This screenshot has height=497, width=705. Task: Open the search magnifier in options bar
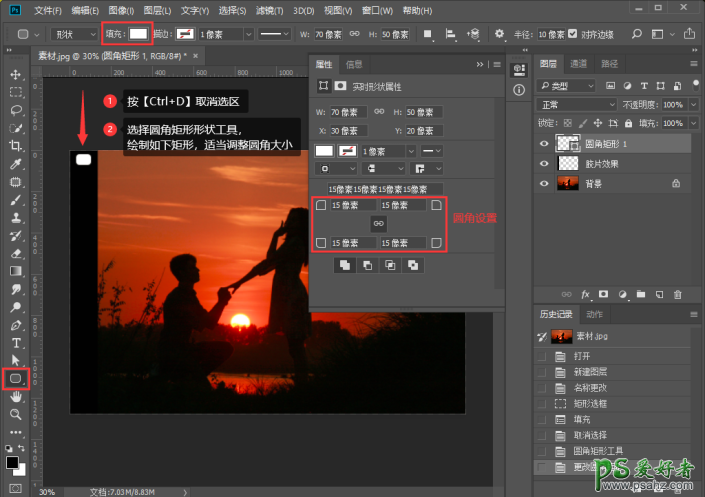[637, 34]
